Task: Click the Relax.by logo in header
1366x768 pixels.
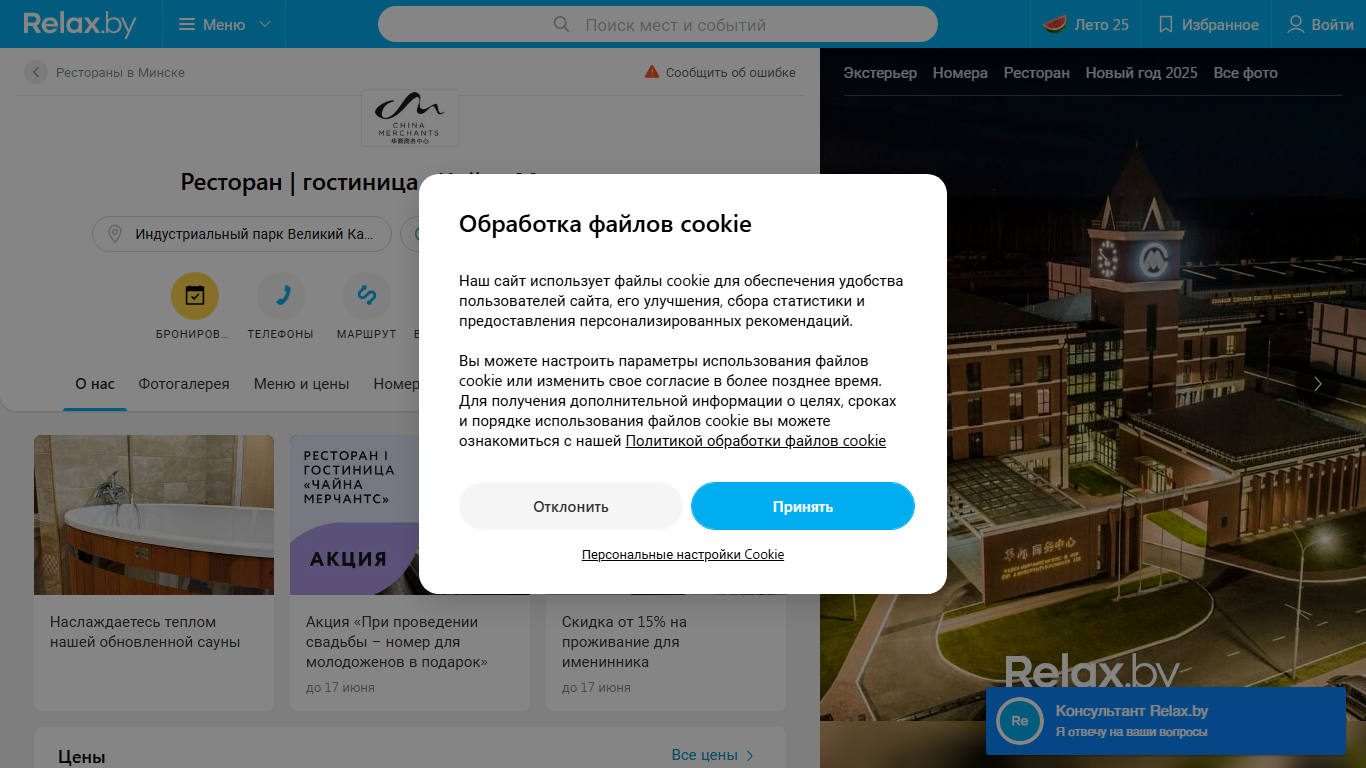Action: [x=80, y=24]
